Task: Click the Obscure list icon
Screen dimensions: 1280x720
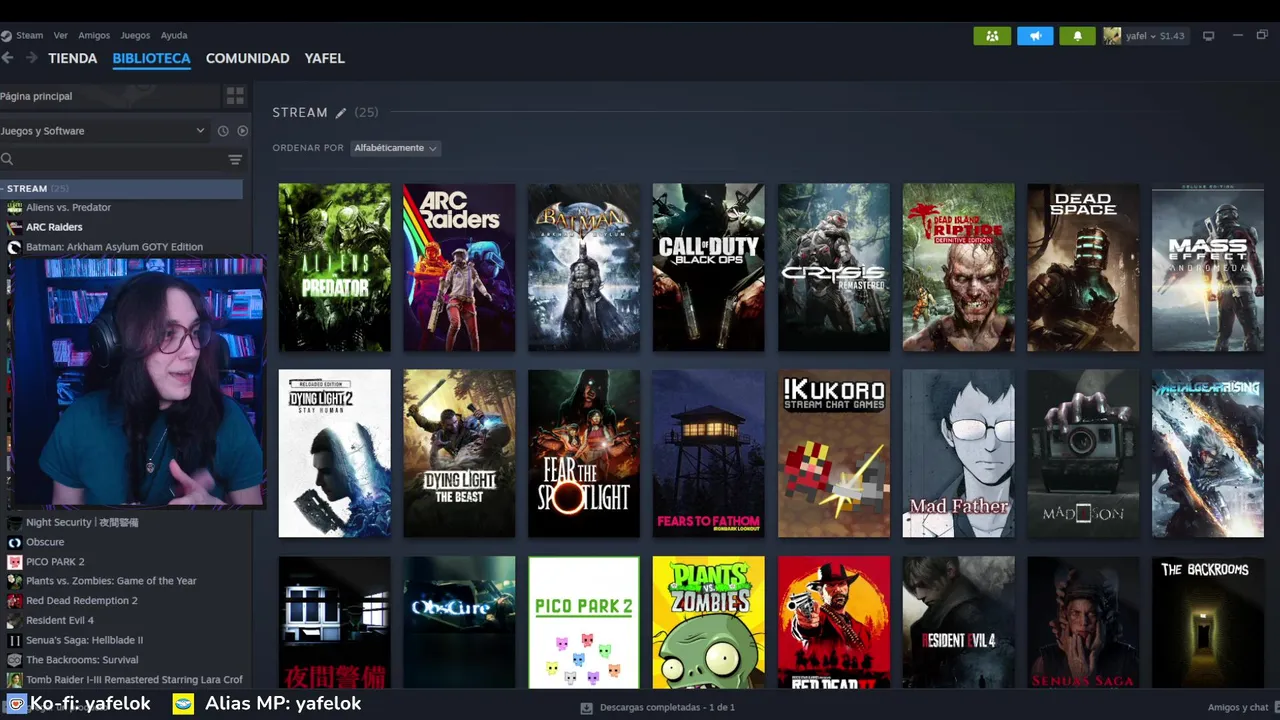Action: [x=14, y=542]
